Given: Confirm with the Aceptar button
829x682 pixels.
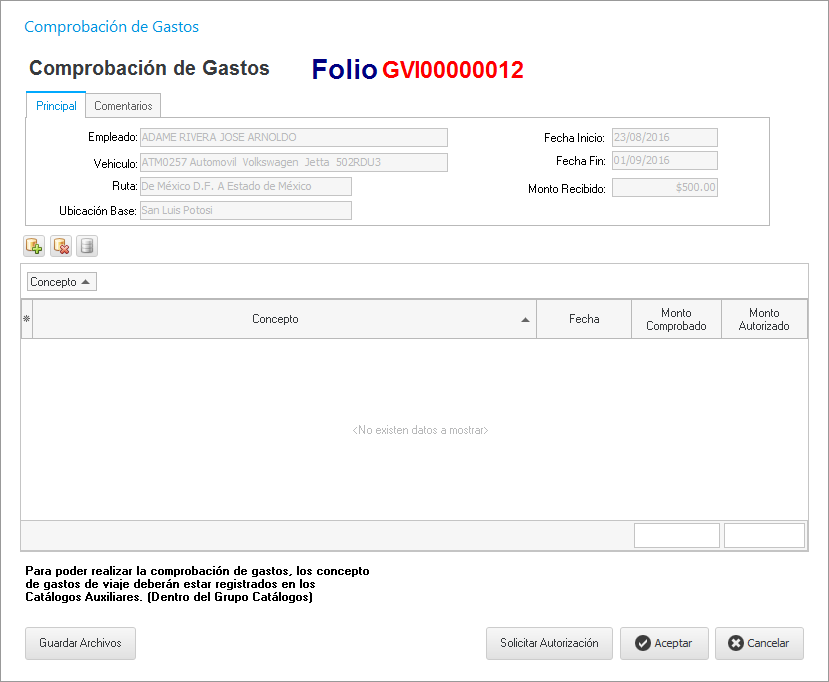Looking at the screenshot, I should pos(664,643).
